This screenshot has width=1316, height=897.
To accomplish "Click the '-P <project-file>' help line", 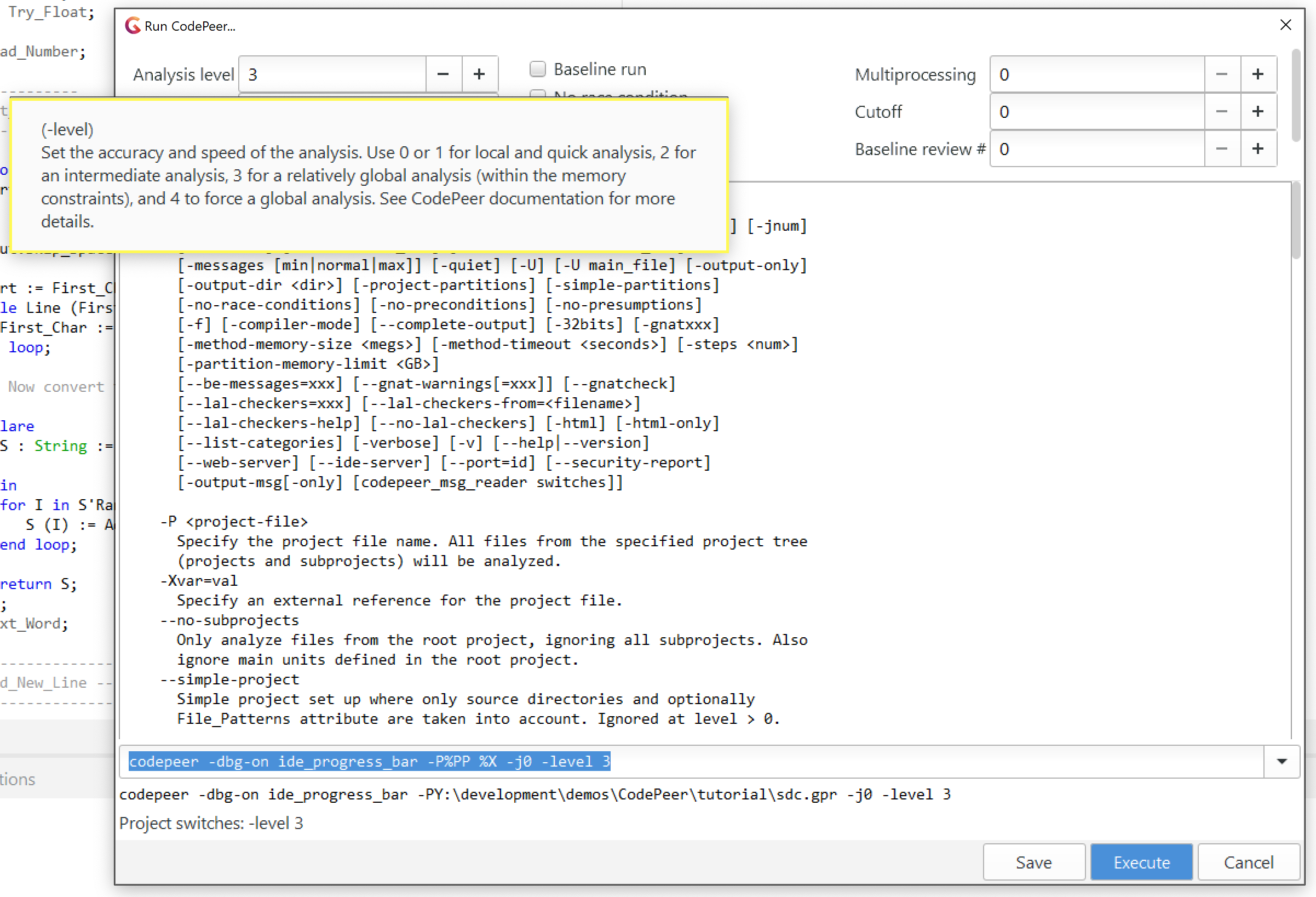I will click(234, 521).
